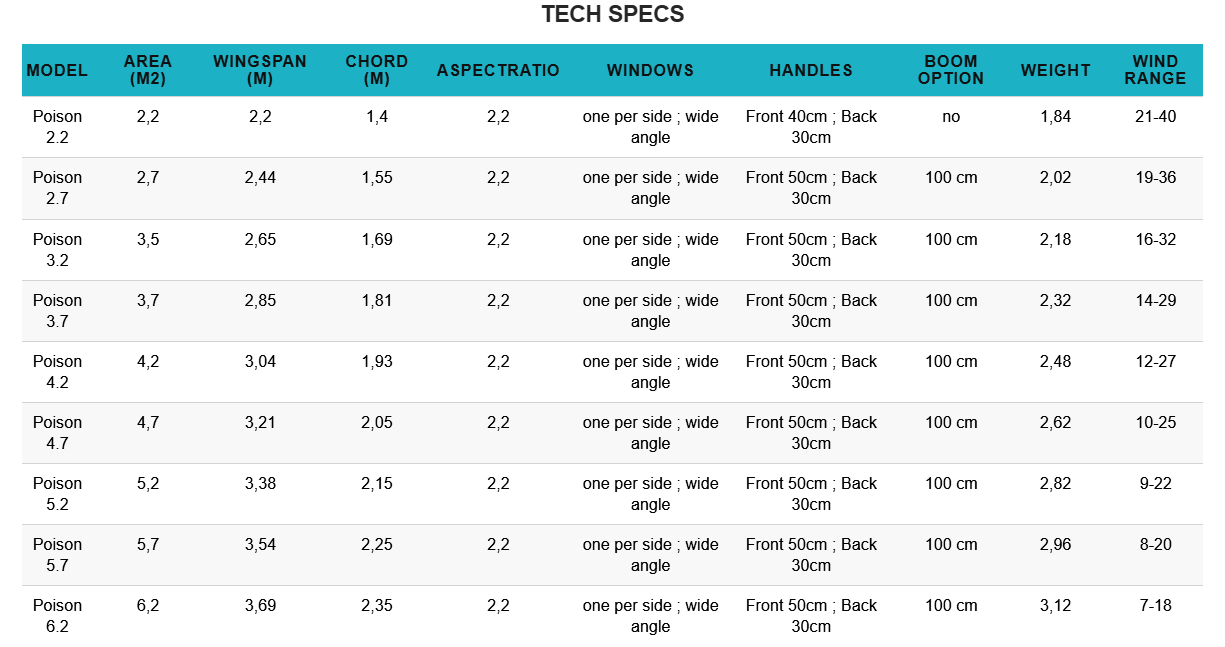Click the MODEL column header

tap(57, 70)
